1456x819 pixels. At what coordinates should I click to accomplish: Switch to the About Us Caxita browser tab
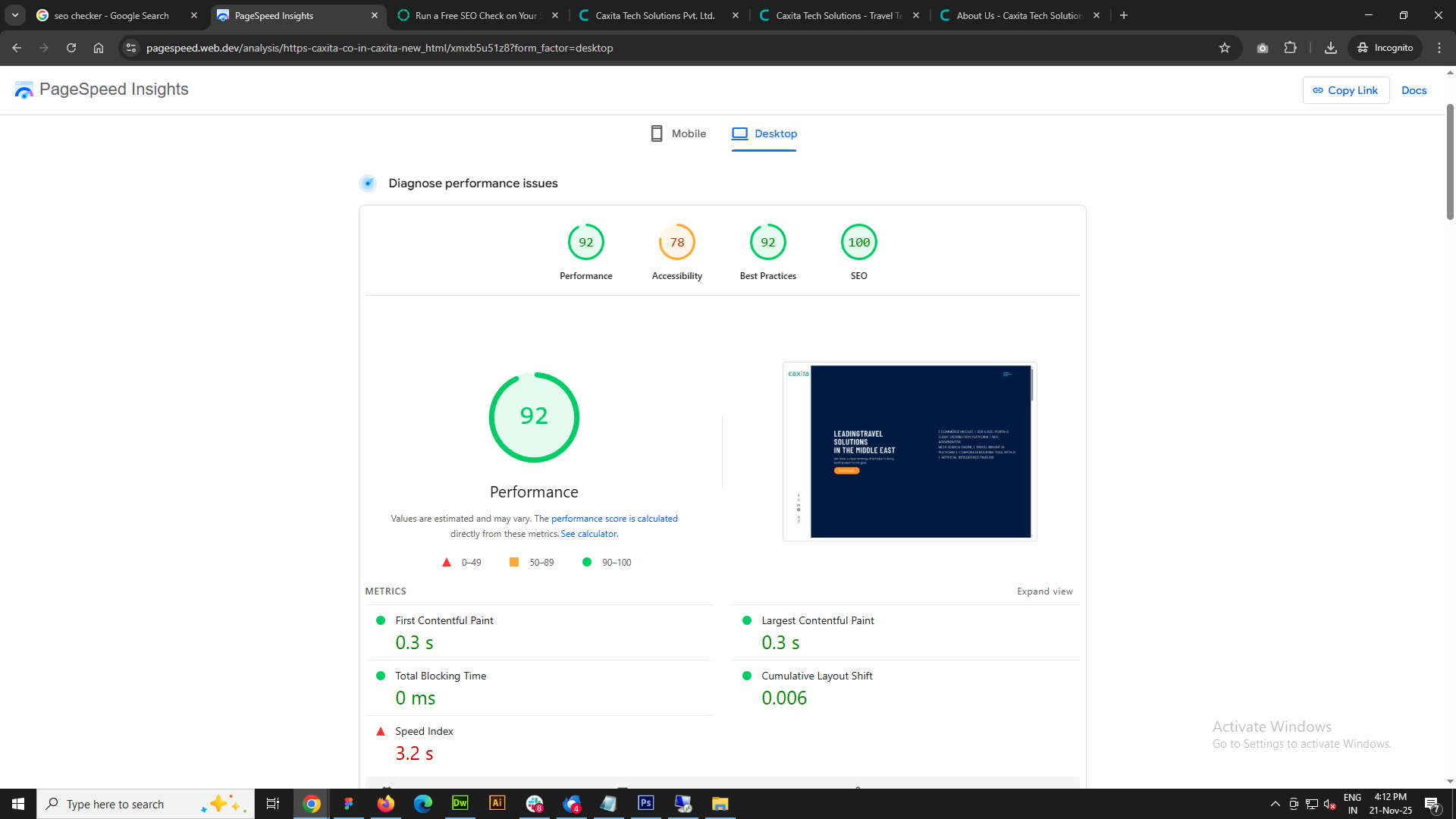1018,15
